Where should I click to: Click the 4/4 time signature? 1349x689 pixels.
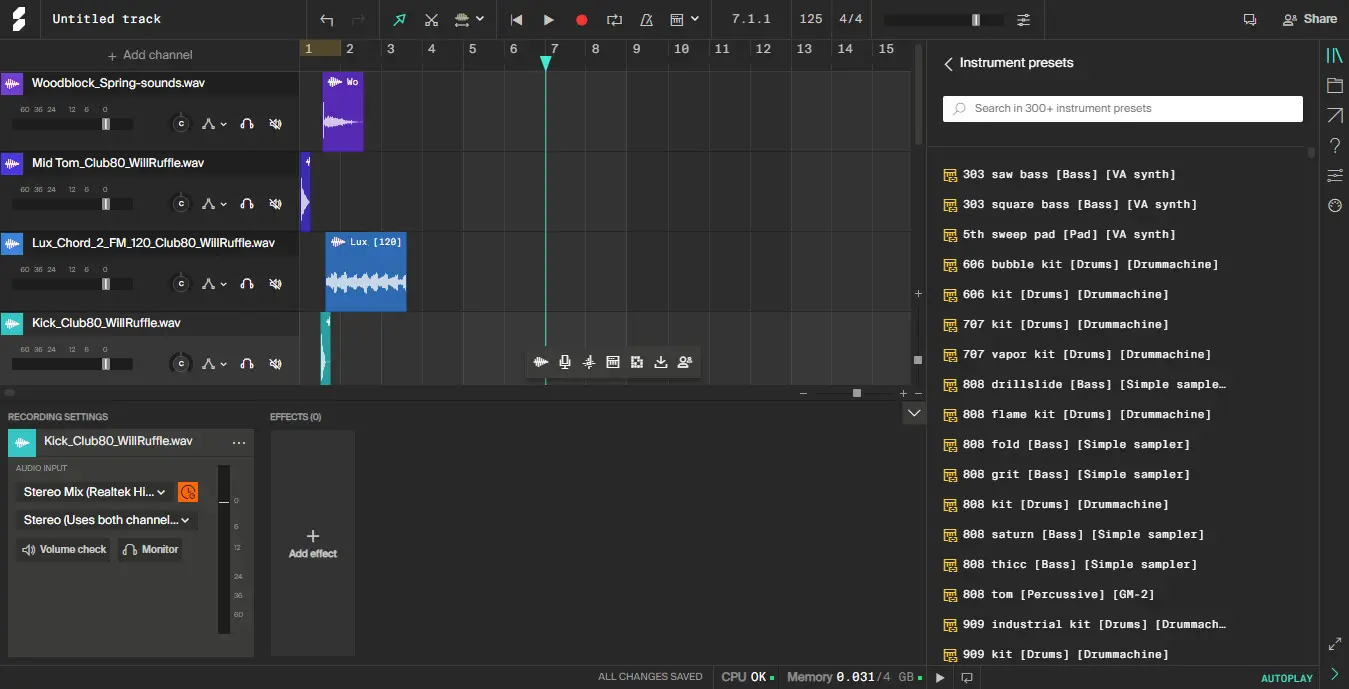(x=851, y=19)
